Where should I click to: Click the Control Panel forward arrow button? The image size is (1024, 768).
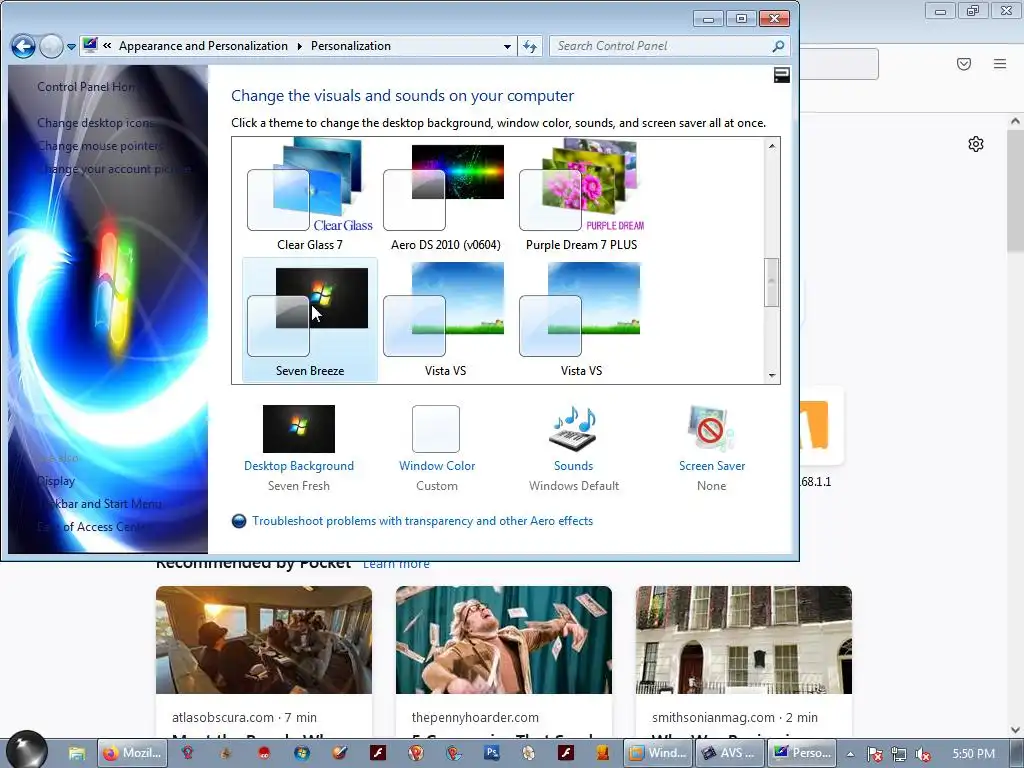coord(51,46)
